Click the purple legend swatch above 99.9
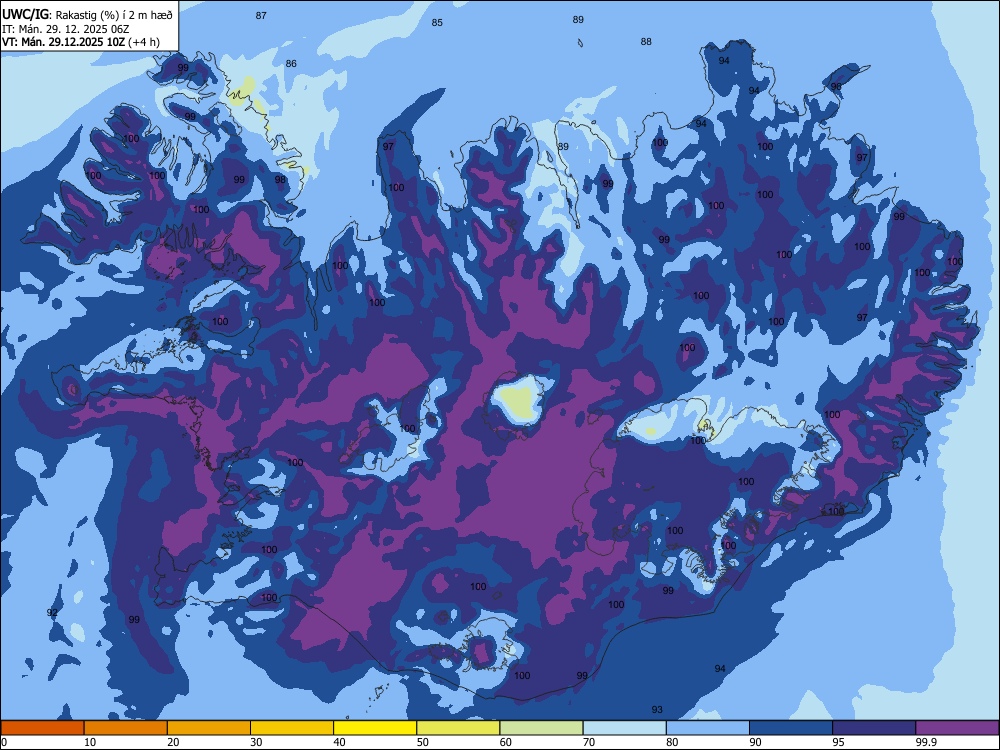Viewport: 1000px width, 750px height. pos(957,728)
